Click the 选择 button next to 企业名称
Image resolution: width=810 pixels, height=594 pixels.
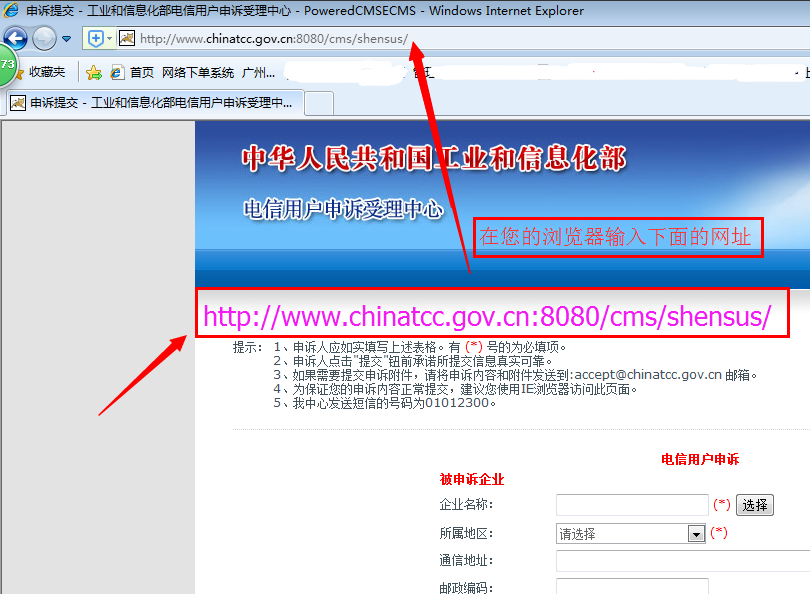755,505
